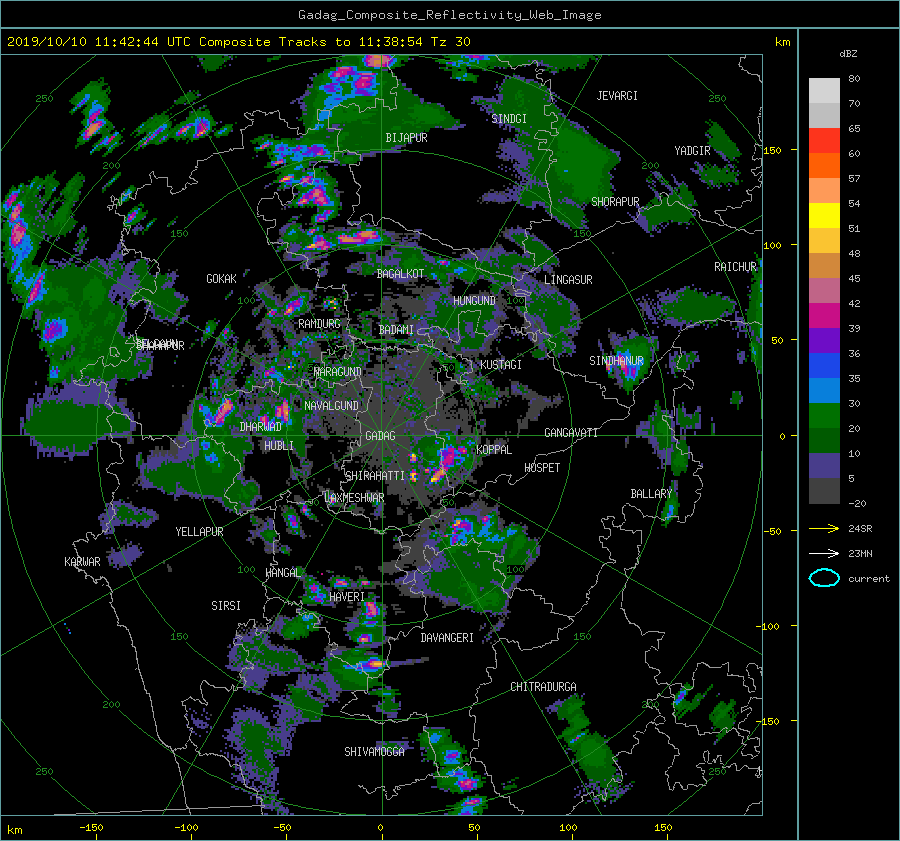The width and height of the screenshot is (900, 841).
Task: Click the cyan current ellipse legend
Action: pos(824,578)
